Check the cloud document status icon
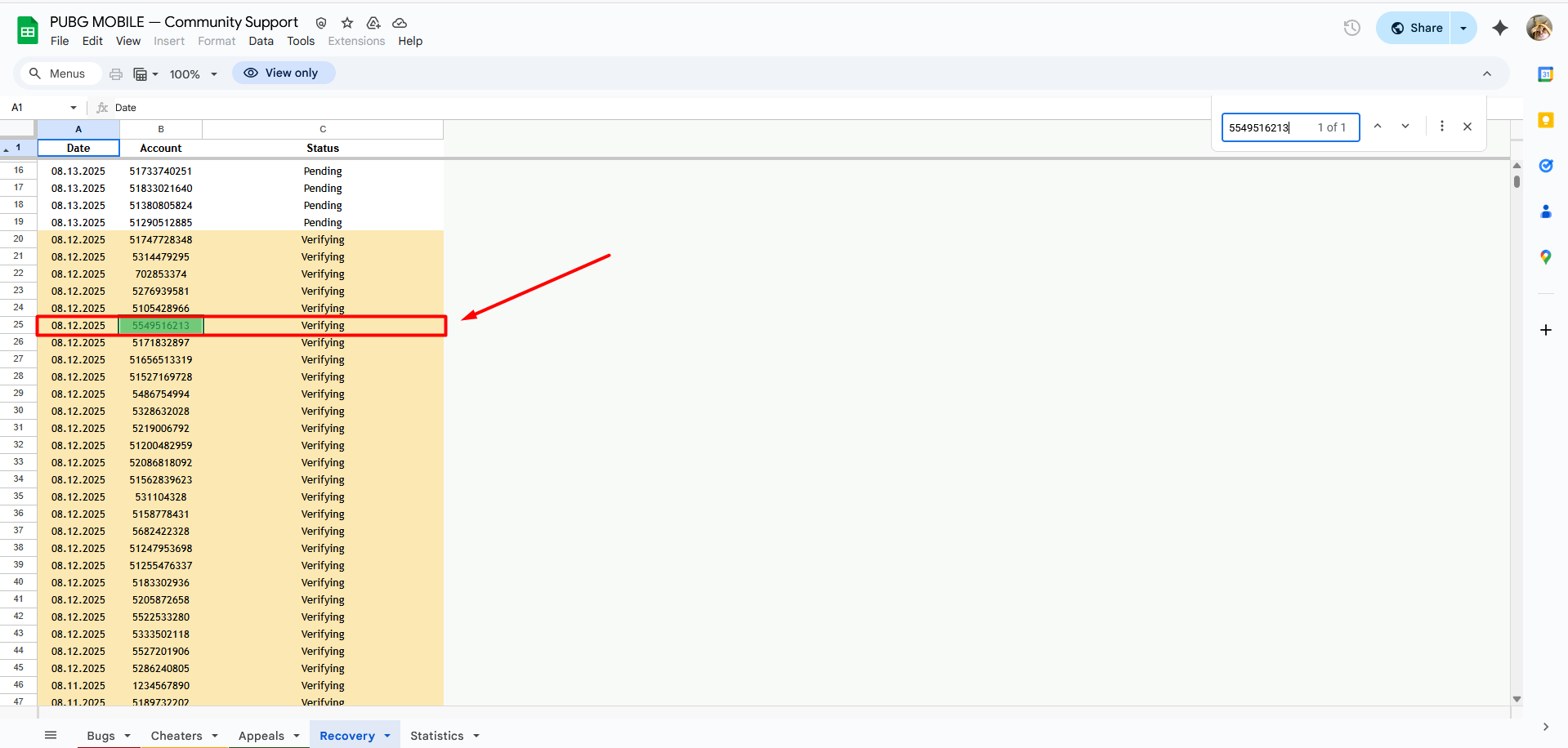The height and width of the screenshot is (748, 1568). tap(400, 23)
